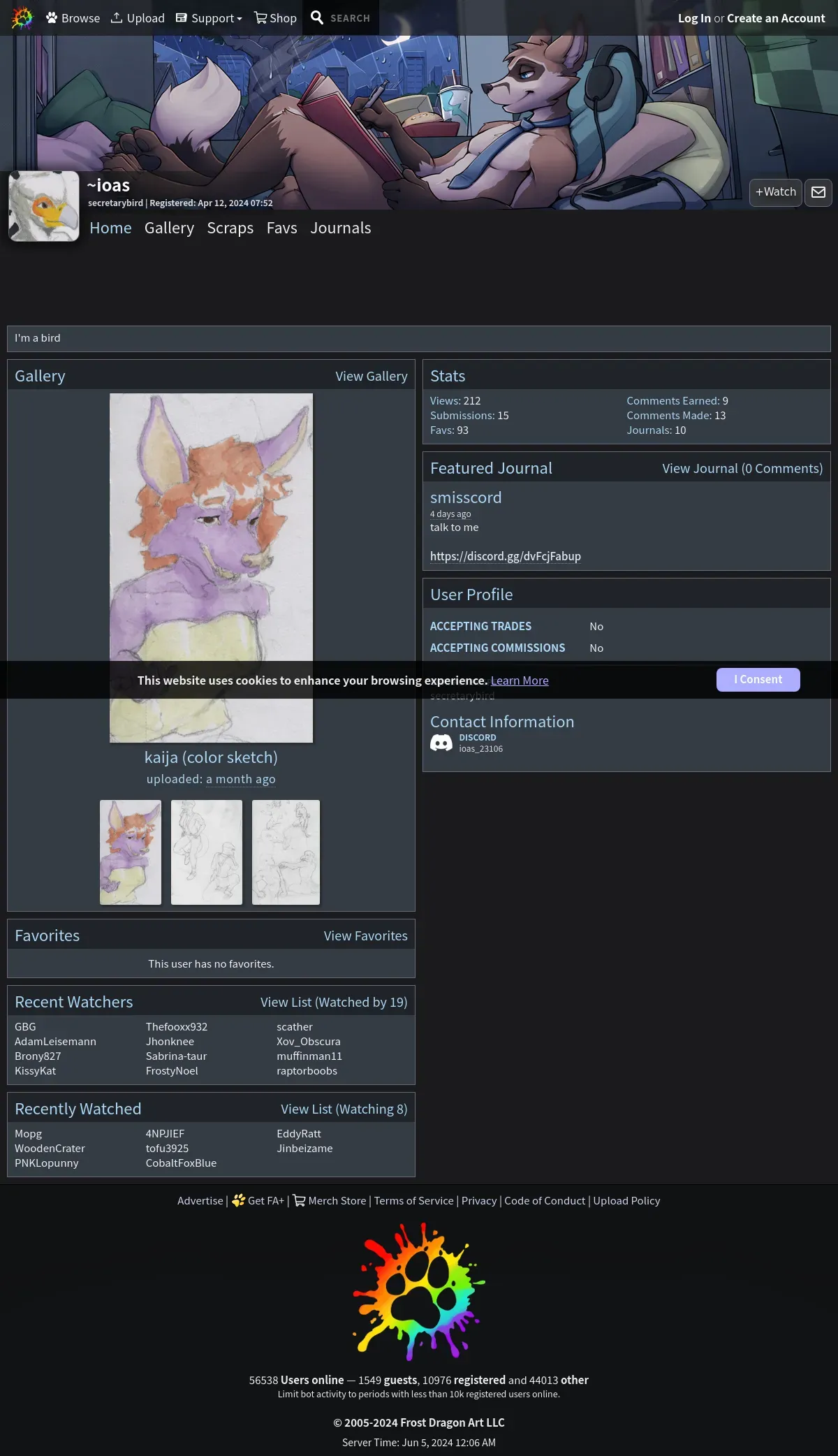Viewport: 838px width, 1456px height.
Task: Open the smisscord journal title
Action: tap(466, 497)
